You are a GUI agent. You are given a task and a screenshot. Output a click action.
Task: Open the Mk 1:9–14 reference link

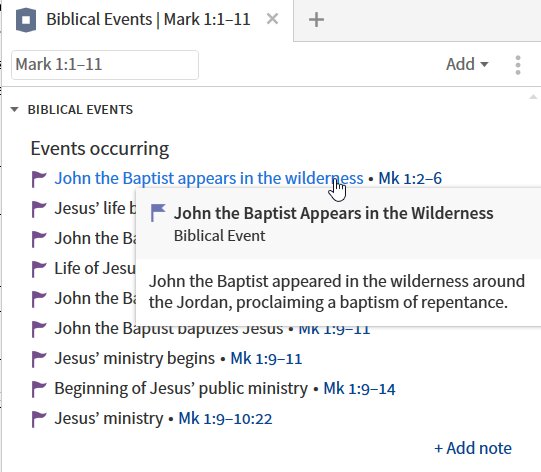[x=359, y=389]
